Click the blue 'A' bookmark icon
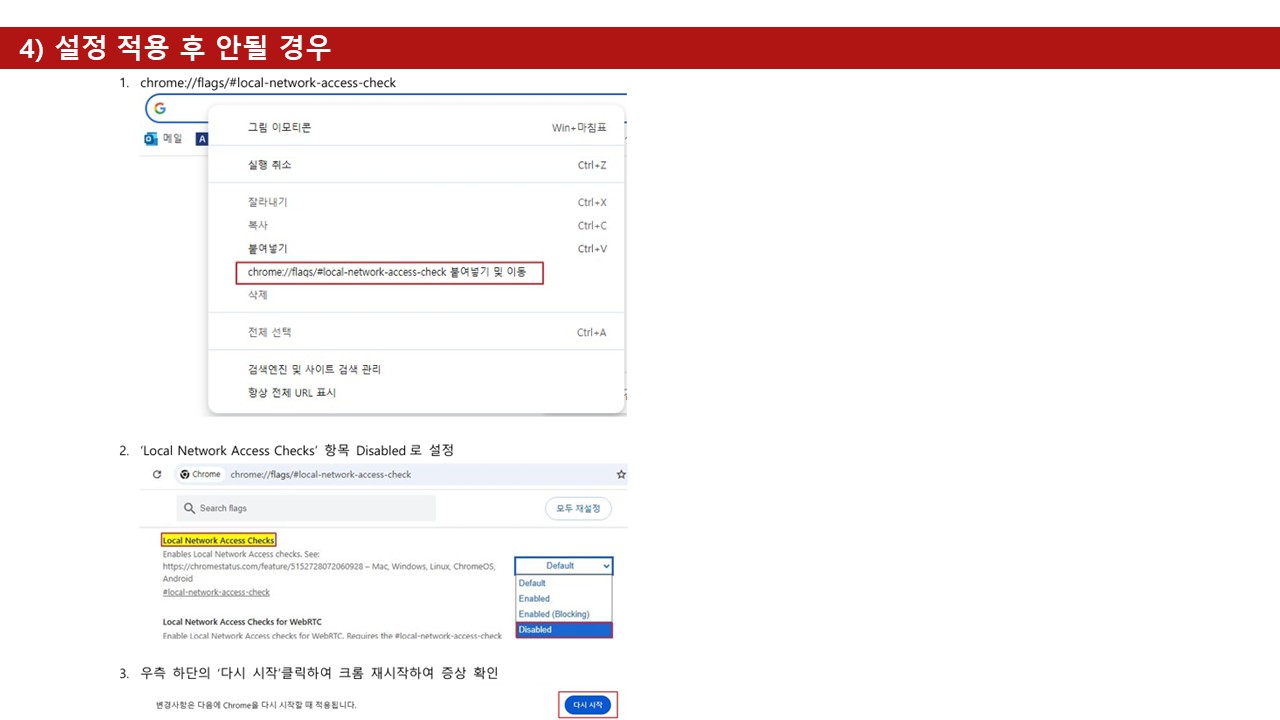This screenshot has height=720, width=1280. coord(201,139)
